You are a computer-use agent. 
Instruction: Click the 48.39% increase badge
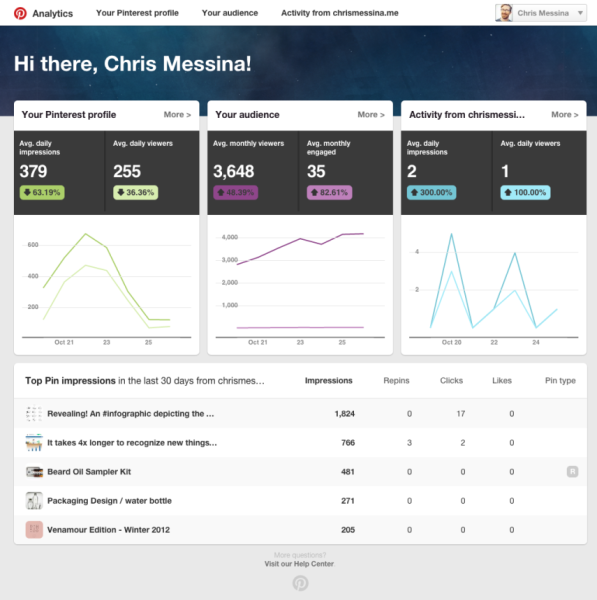[x=236, y=192]
